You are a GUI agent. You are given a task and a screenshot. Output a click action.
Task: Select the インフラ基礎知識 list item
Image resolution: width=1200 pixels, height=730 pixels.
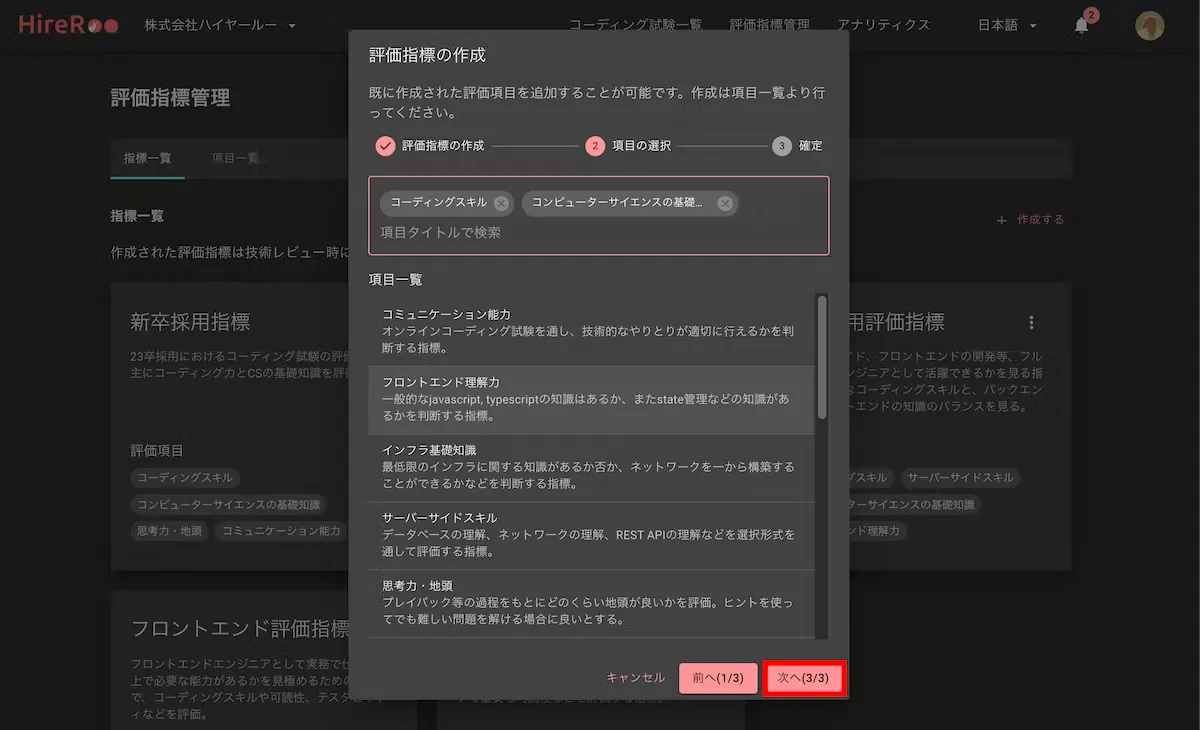(x=592, y=468)
